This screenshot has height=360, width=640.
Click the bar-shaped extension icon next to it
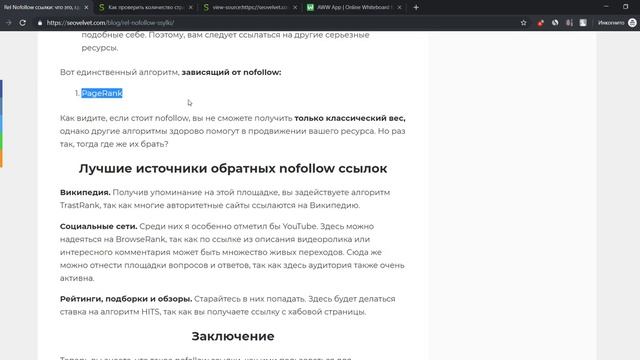pos(569,23)
